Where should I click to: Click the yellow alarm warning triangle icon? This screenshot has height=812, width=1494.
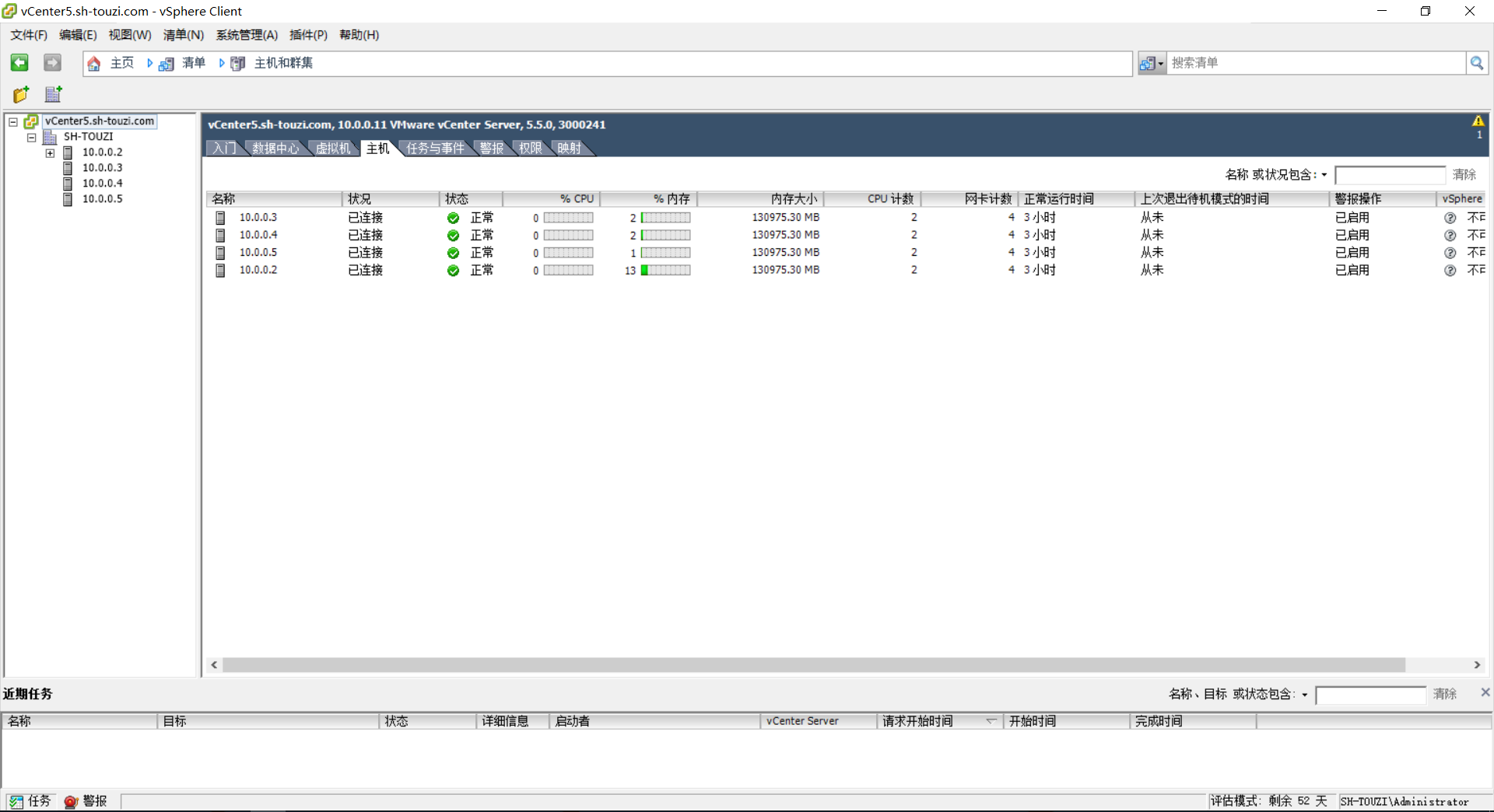pos(1478,121)
